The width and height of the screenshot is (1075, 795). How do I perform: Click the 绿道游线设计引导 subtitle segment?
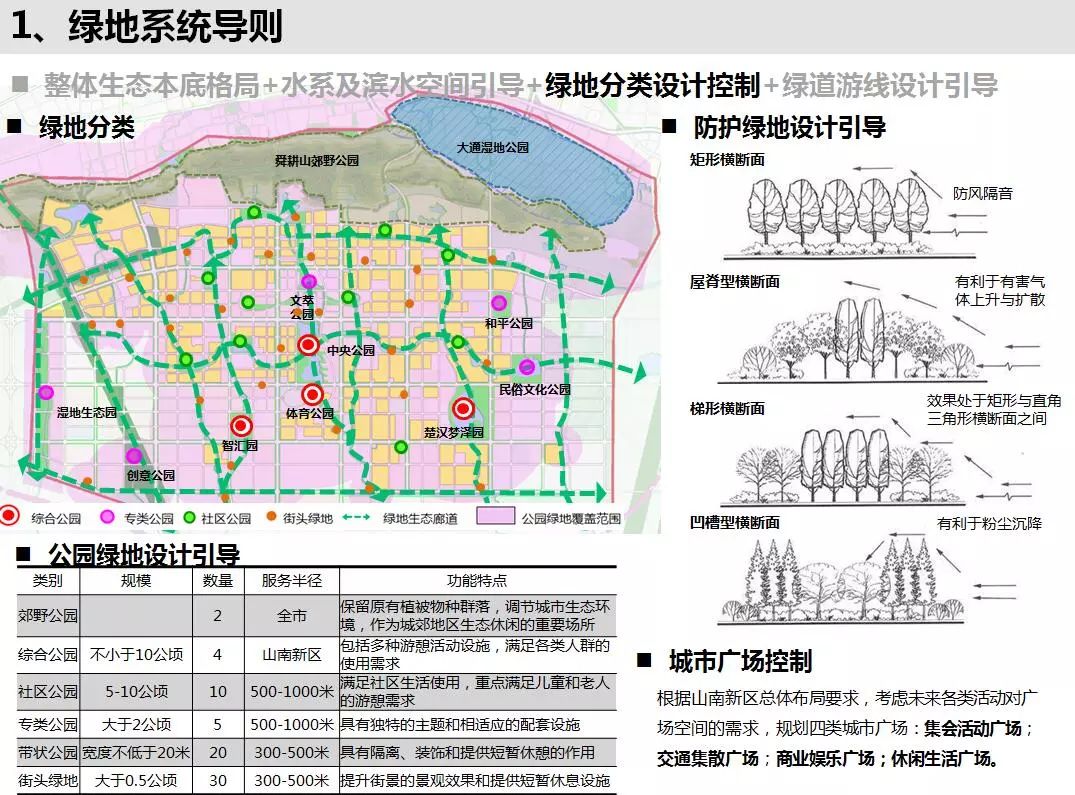click(890, 86)
